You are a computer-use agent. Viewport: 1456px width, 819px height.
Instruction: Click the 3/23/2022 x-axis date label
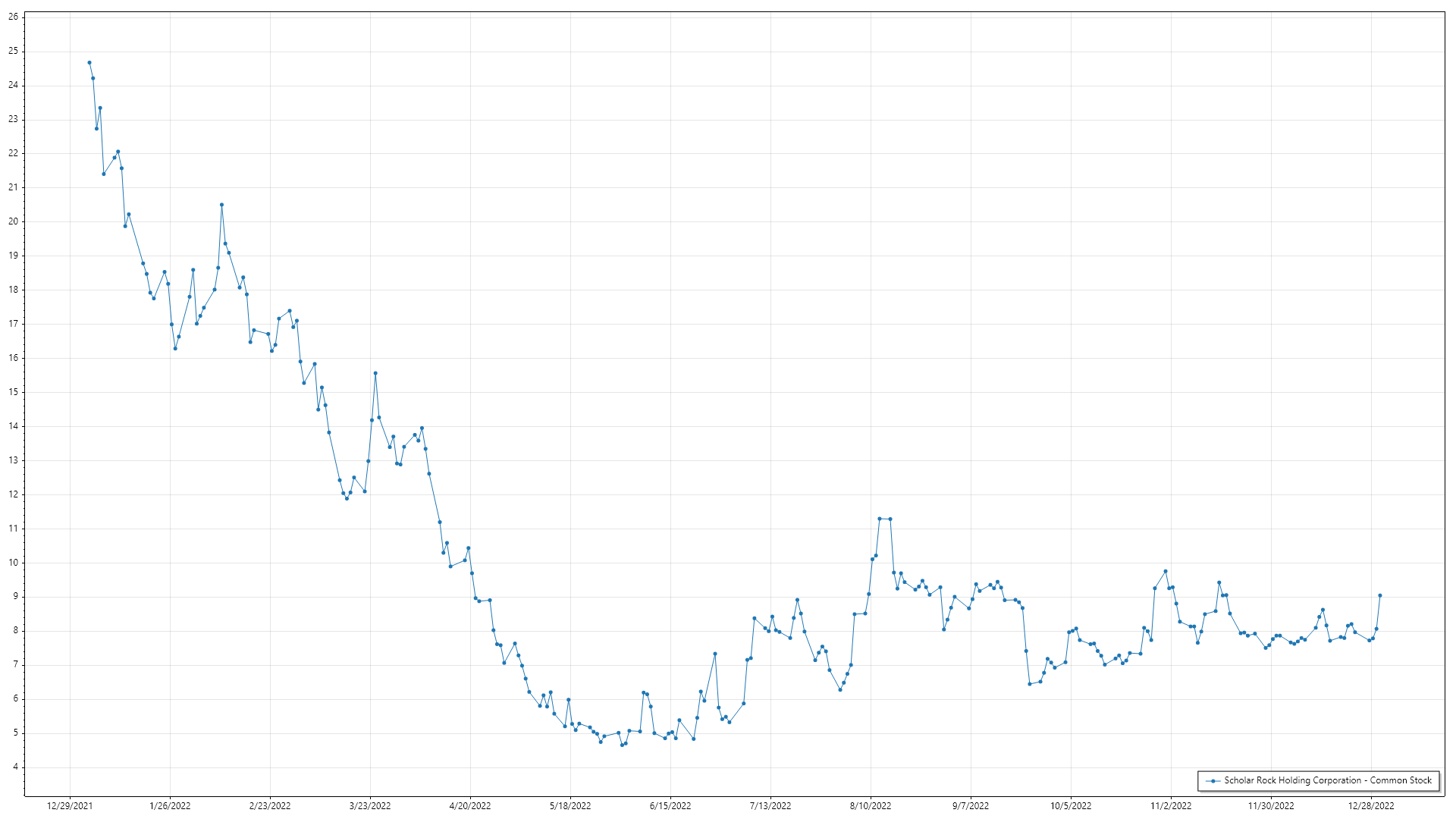point(370,805)
